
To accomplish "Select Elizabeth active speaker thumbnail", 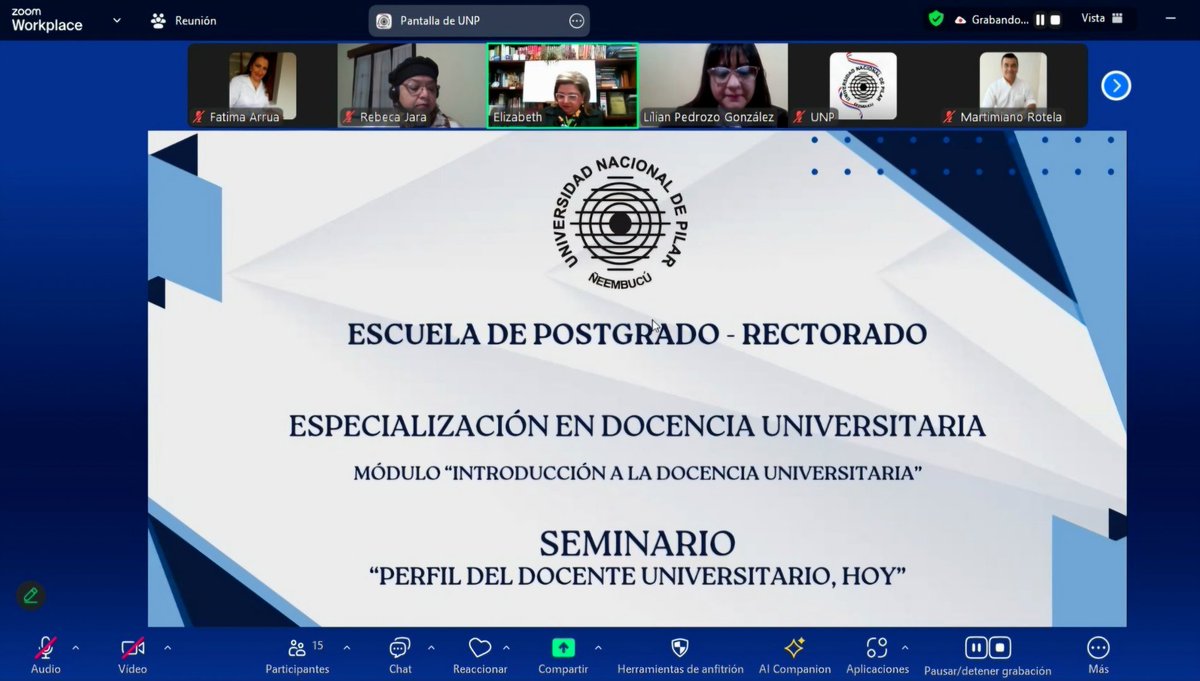I will (x=563, y=86).
